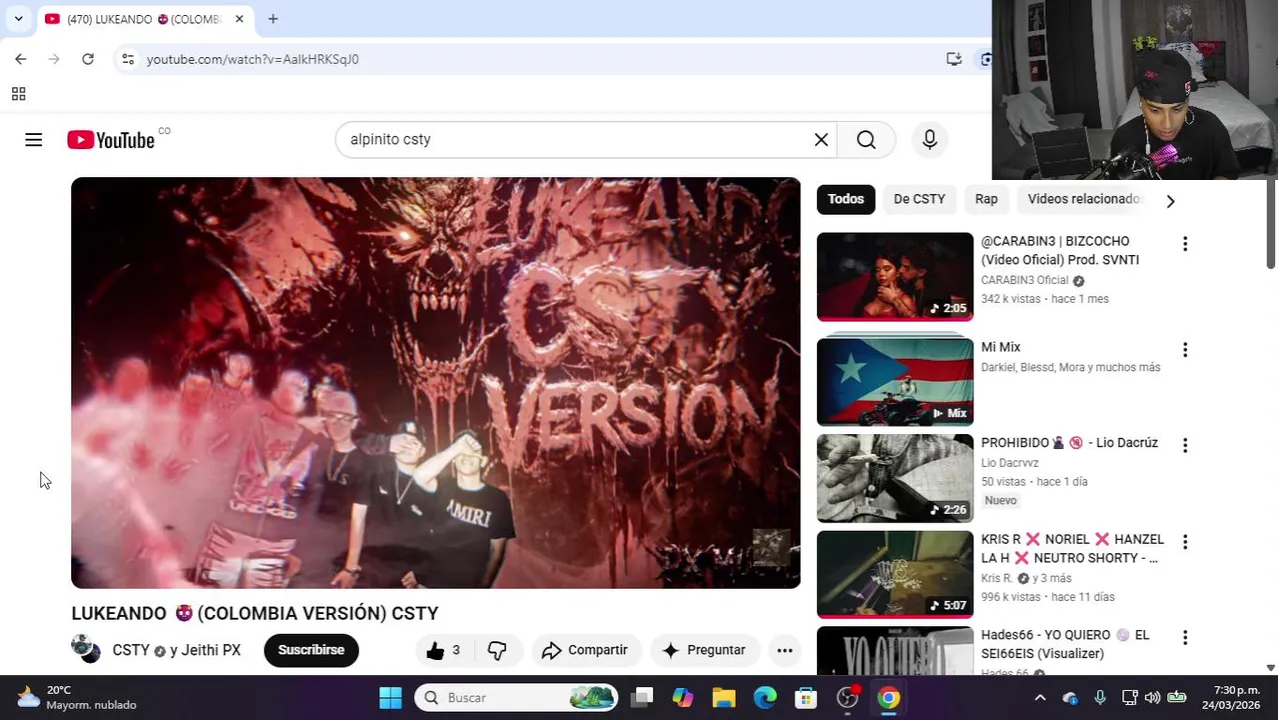Launch Copilot from the taskbar

click(683, 698)
